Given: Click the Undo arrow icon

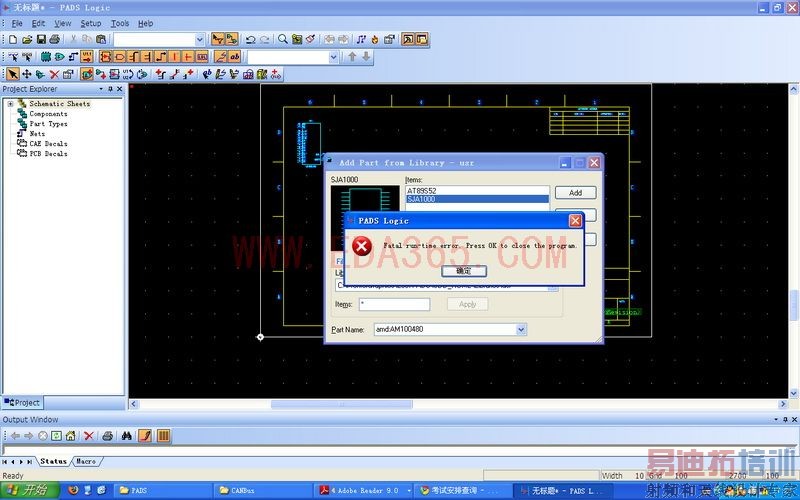Looking at the screenshot, I should [x=251, y=39].
